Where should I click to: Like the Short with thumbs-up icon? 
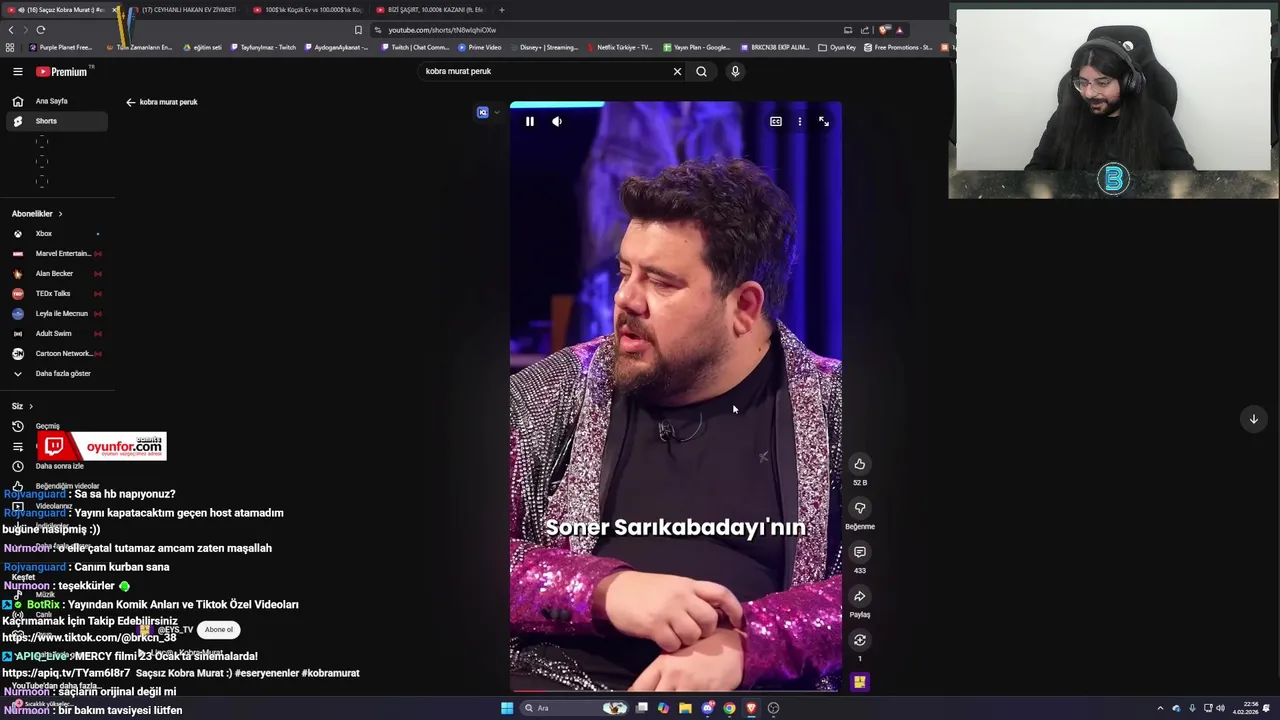860,464
